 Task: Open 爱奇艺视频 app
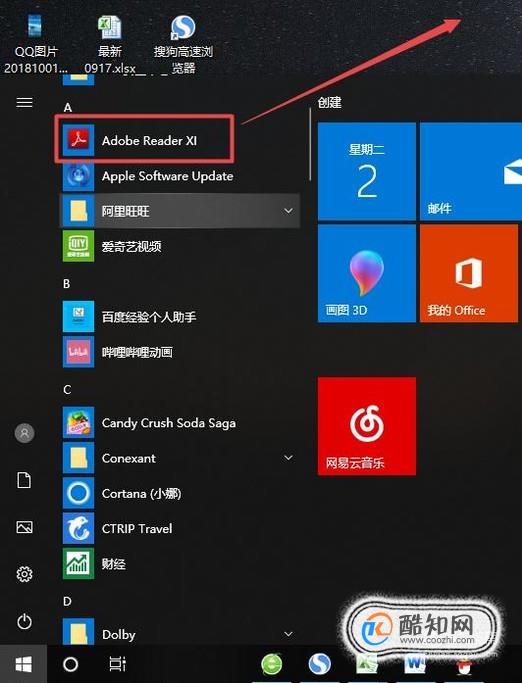[179, 247]
